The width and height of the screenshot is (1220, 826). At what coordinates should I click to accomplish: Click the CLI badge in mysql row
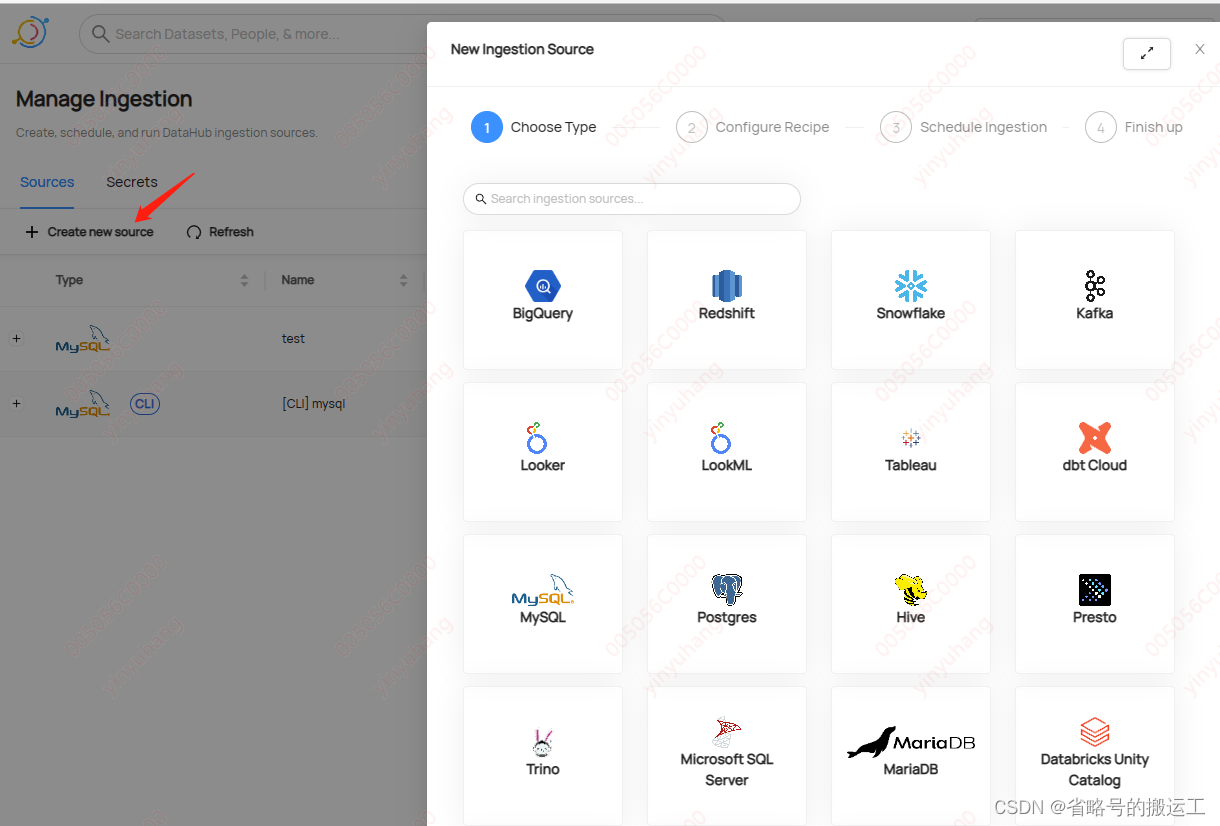[145, 404]
